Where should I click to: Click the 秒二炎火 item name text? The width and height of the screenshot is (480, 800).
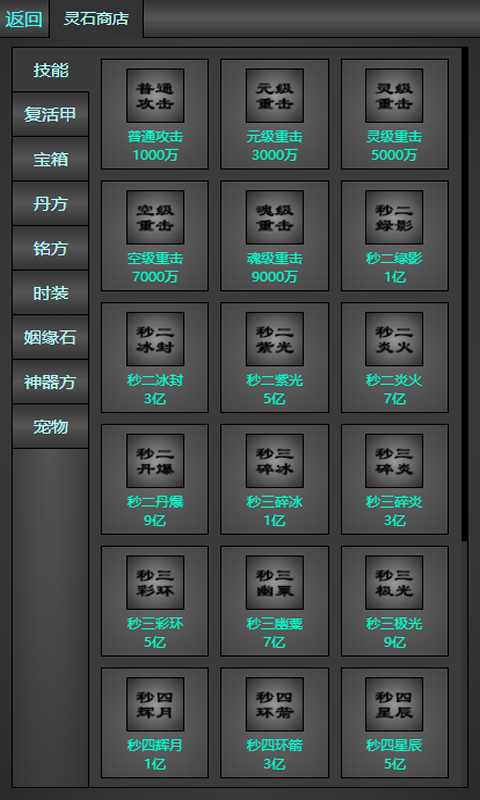coord(394,381)
